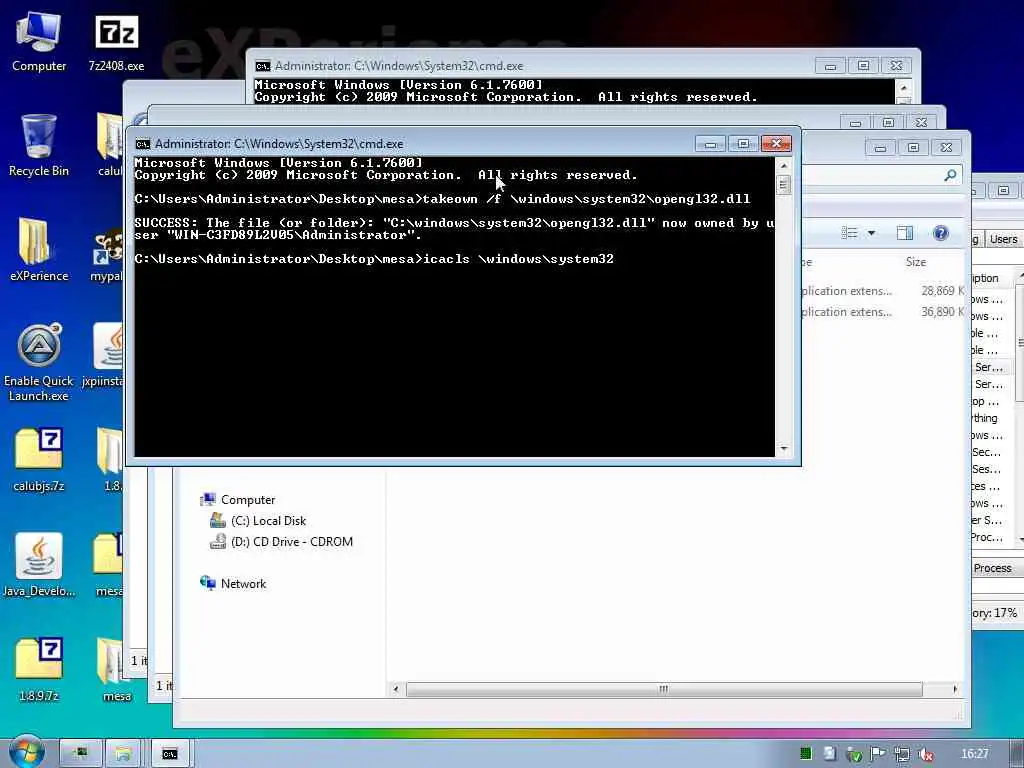This screenshot has height=768, width=1024.
Task: Open the view options dropdown arrow
Action: click(x=871, y=233)
